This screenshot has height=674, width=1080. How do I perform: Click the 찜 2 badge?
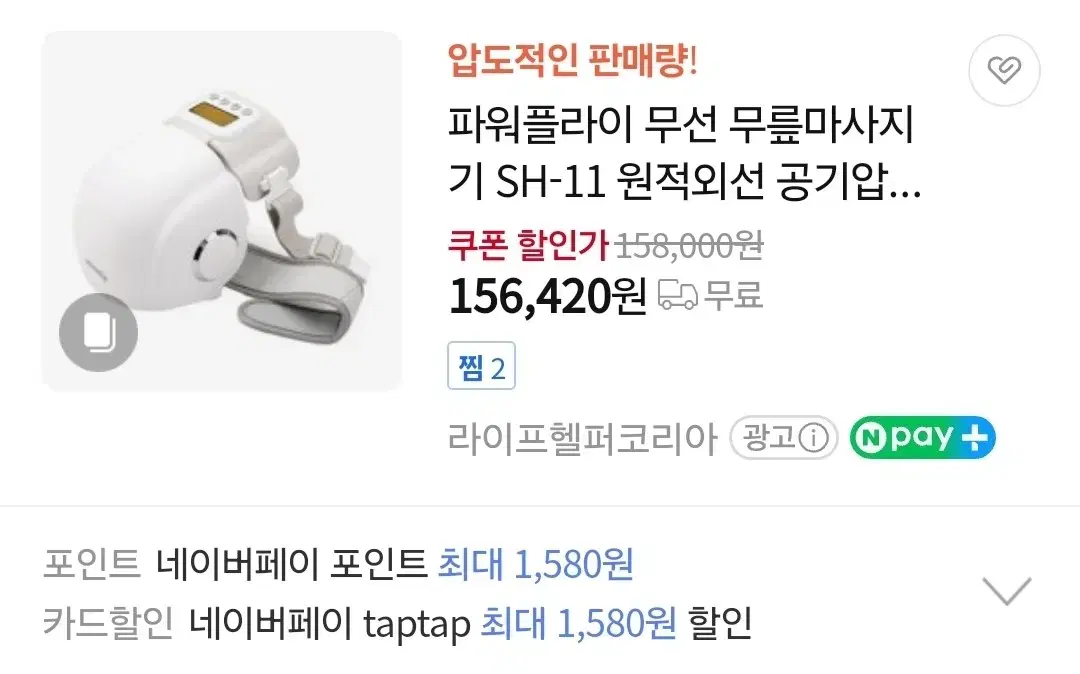click(481, 366)
